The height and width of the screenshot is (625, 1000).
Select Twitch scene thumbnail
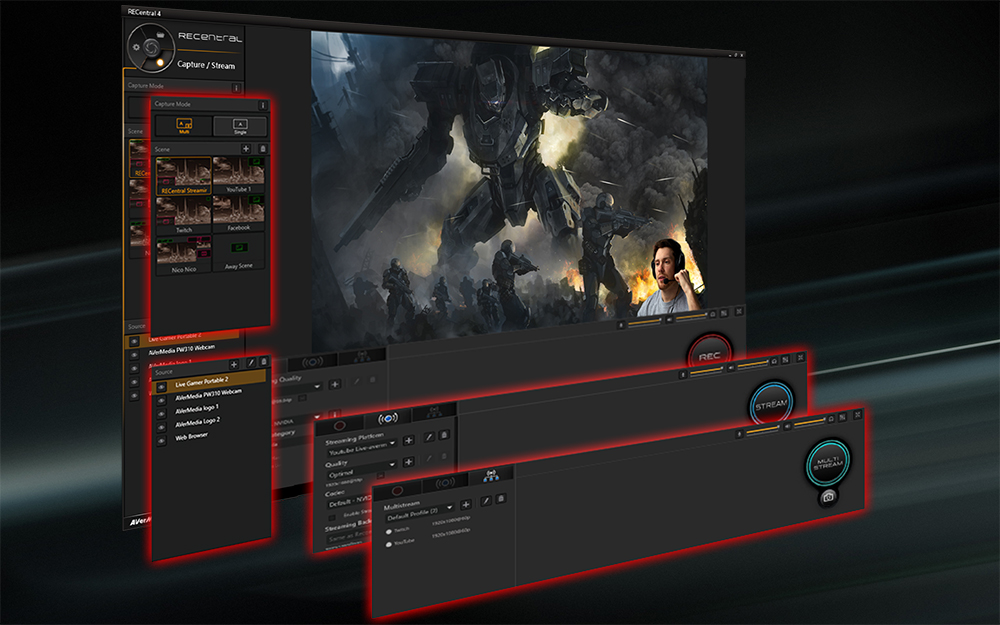pyautogui.click(x=184, y=215)
